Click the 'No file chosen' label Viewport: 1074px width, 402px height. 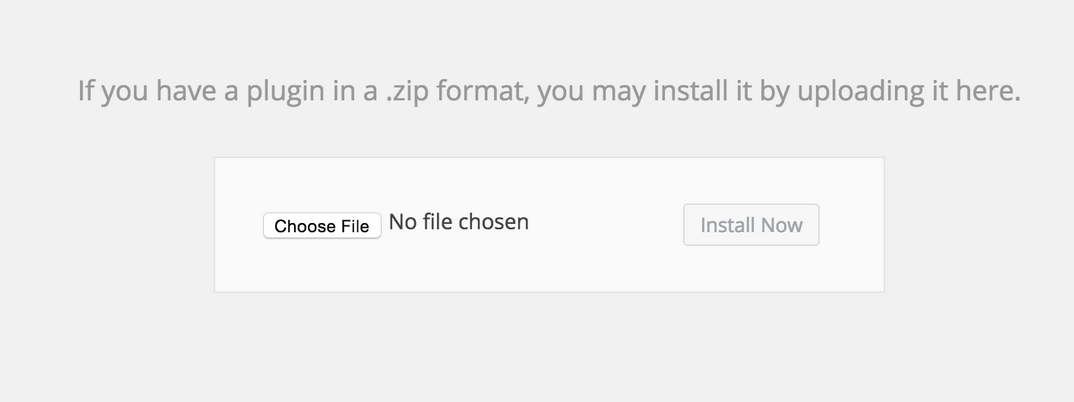459,222
